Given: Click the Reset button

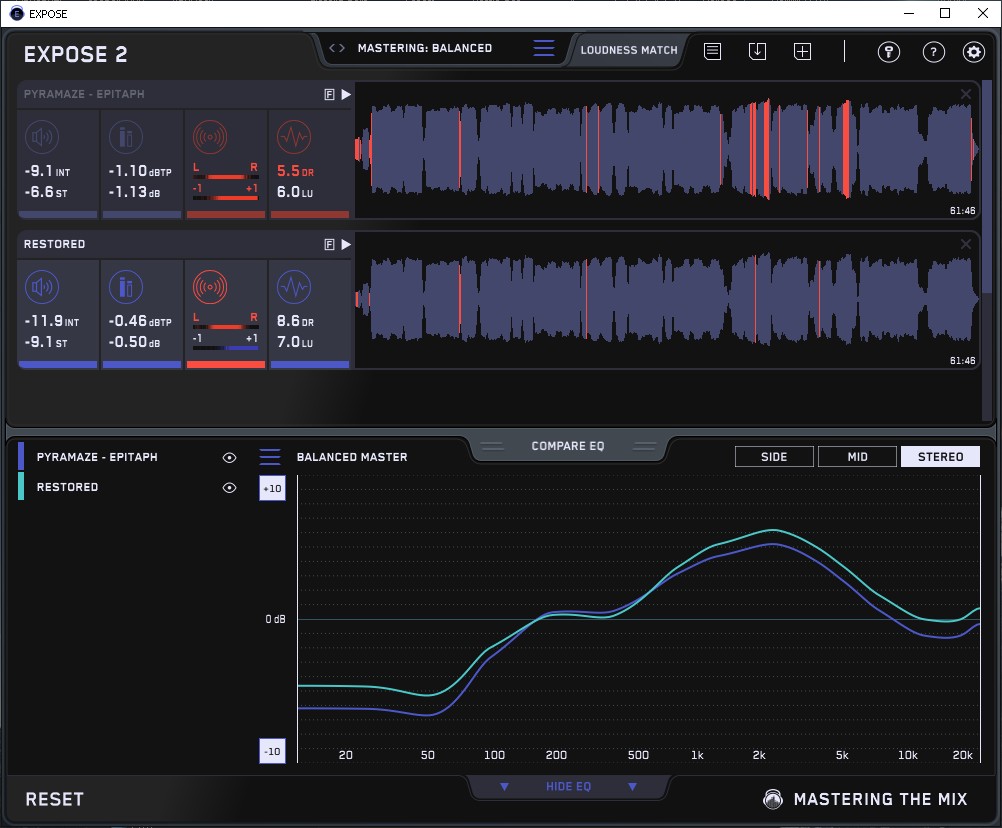Looking at the screenshot, I should tap(55, 799).
